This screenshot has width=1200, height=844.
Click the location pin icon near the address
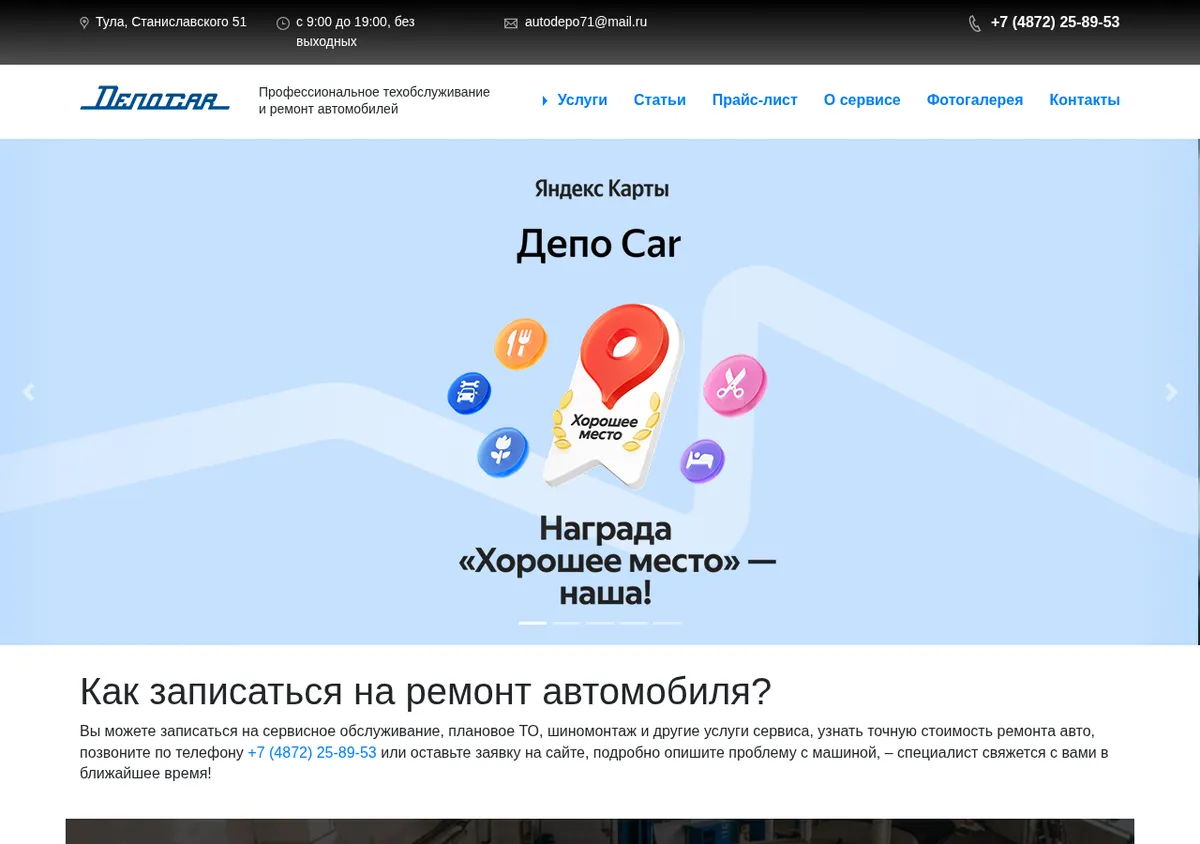coord(84,23)
